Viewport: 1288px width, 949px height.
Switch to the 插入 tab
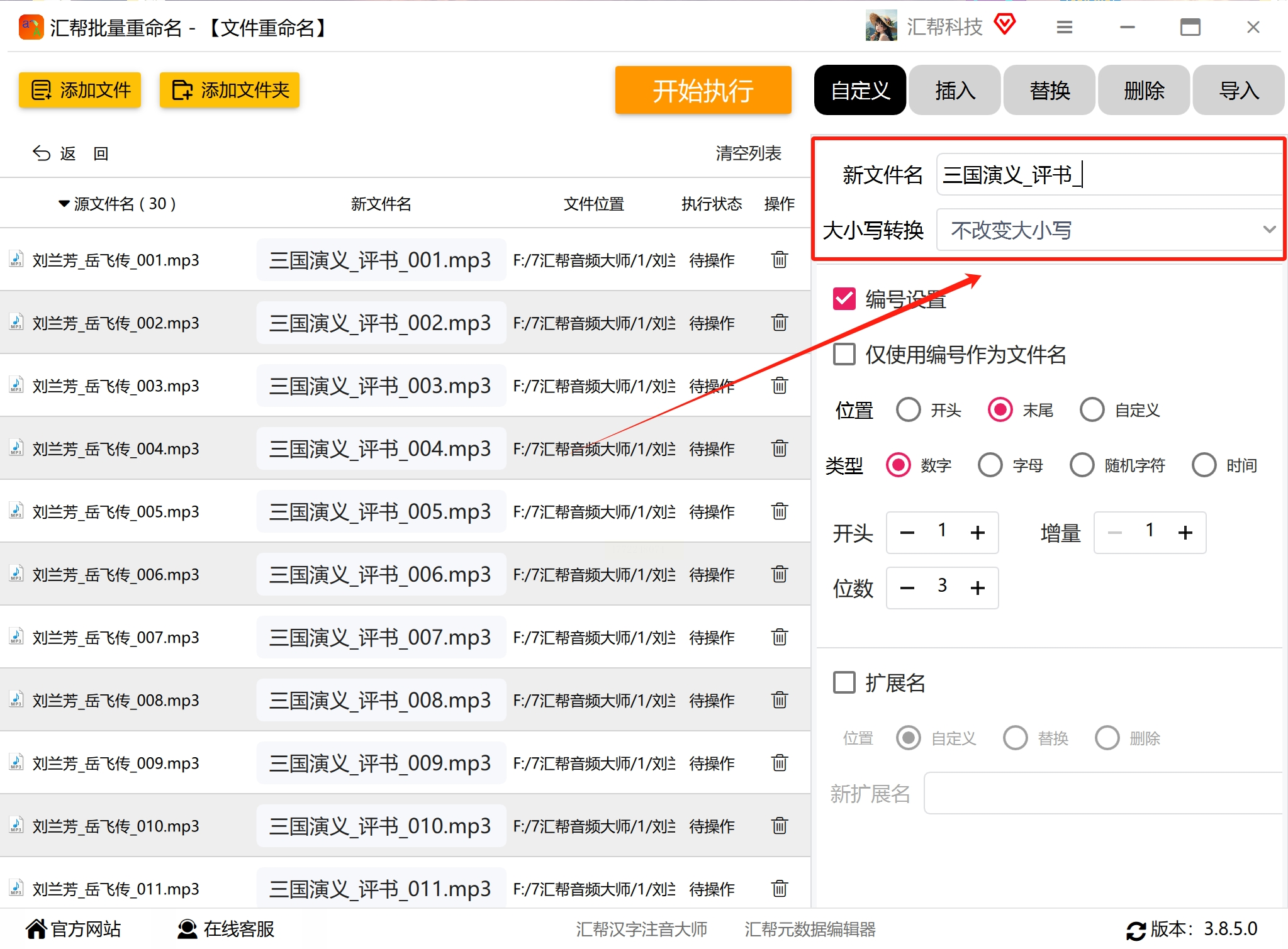pyautogui.click(x=955, y=91)
